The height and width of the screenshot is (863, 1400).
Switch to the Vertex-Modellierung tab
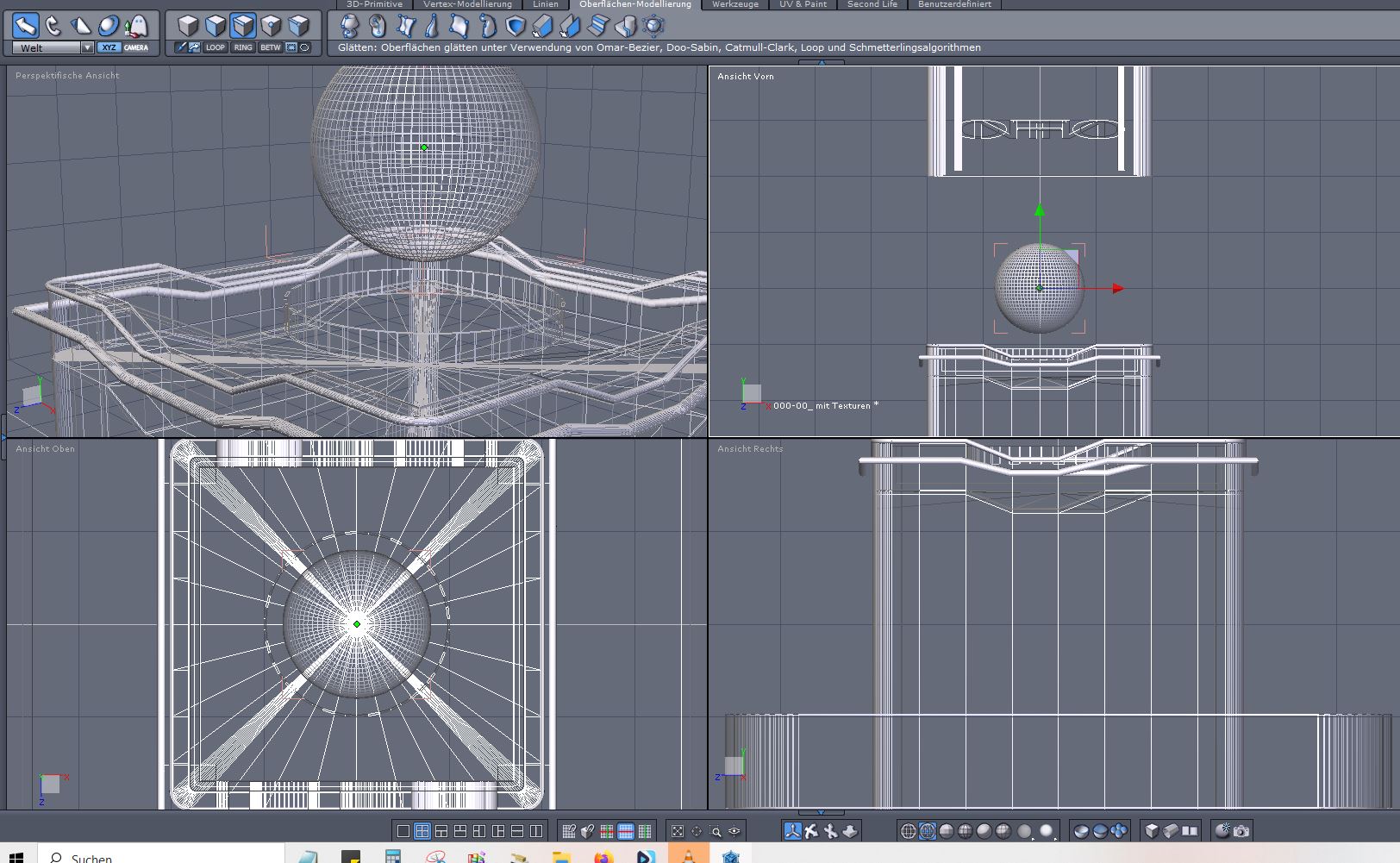pos(467,4)
